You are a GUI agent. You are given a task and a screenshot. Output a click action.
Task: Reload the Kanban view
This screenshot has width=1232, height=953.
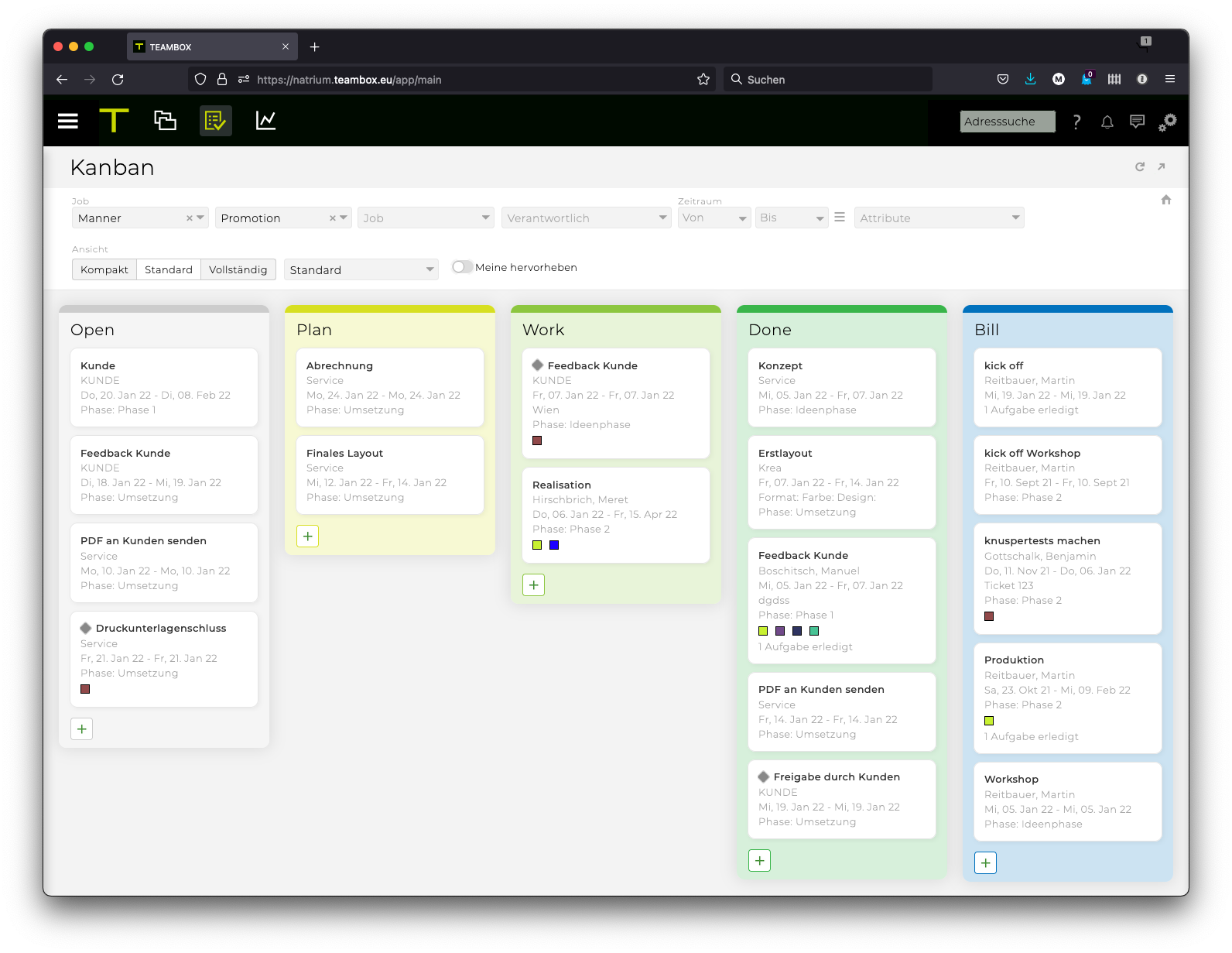pyautogui.click(x=1140, y=166)
